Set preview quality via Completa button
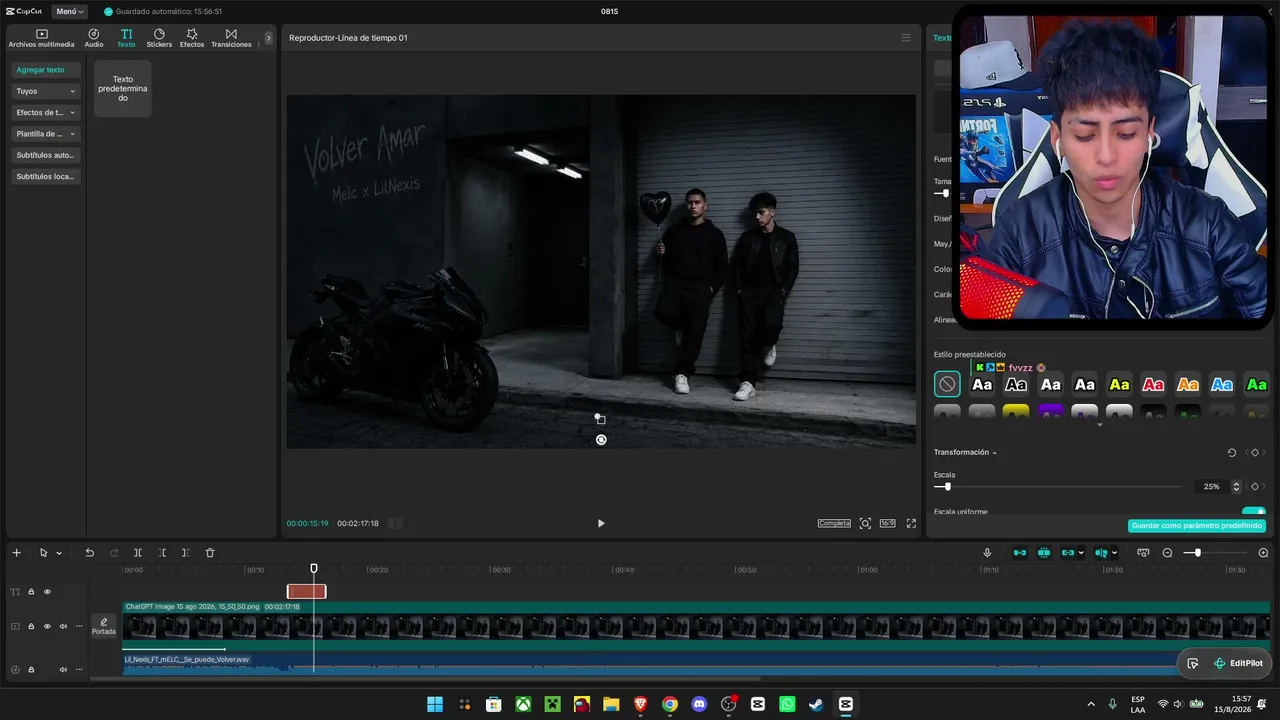The image size is (1280, 720). click(x=834, y=523)
